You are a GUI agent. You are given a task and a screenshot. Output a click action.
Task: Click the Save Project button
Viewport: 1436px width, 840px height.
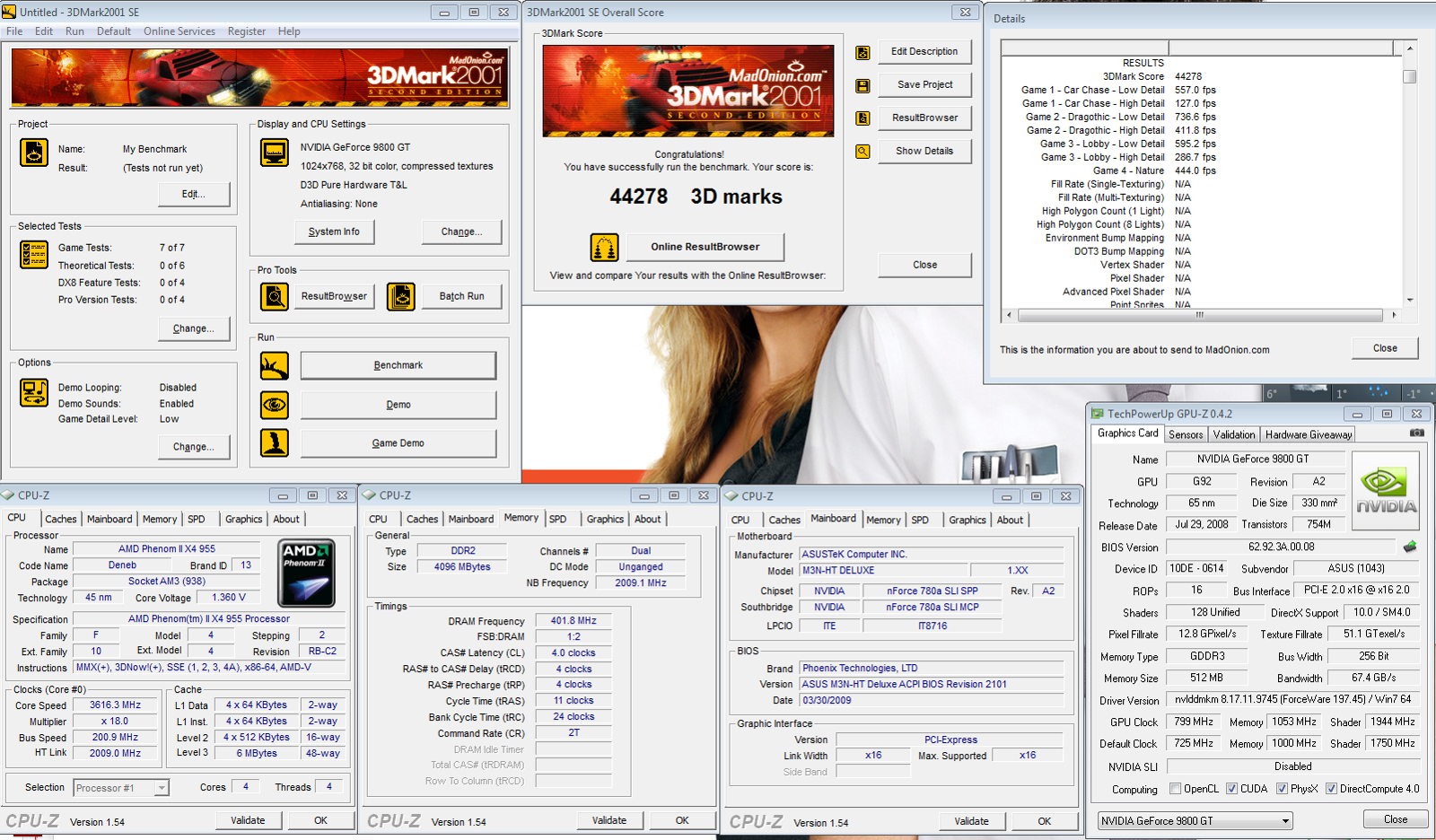pos(924,84)
